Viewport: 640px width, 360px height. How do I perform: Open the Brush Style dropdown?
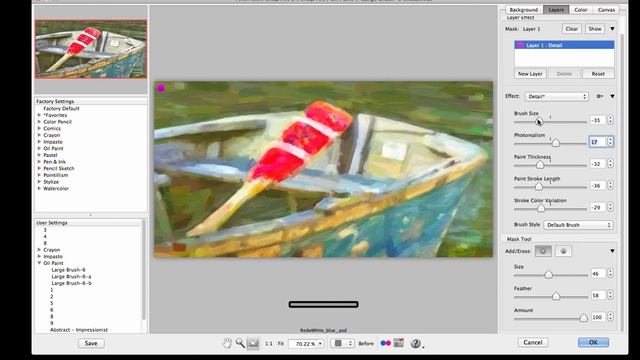[578, 225]
